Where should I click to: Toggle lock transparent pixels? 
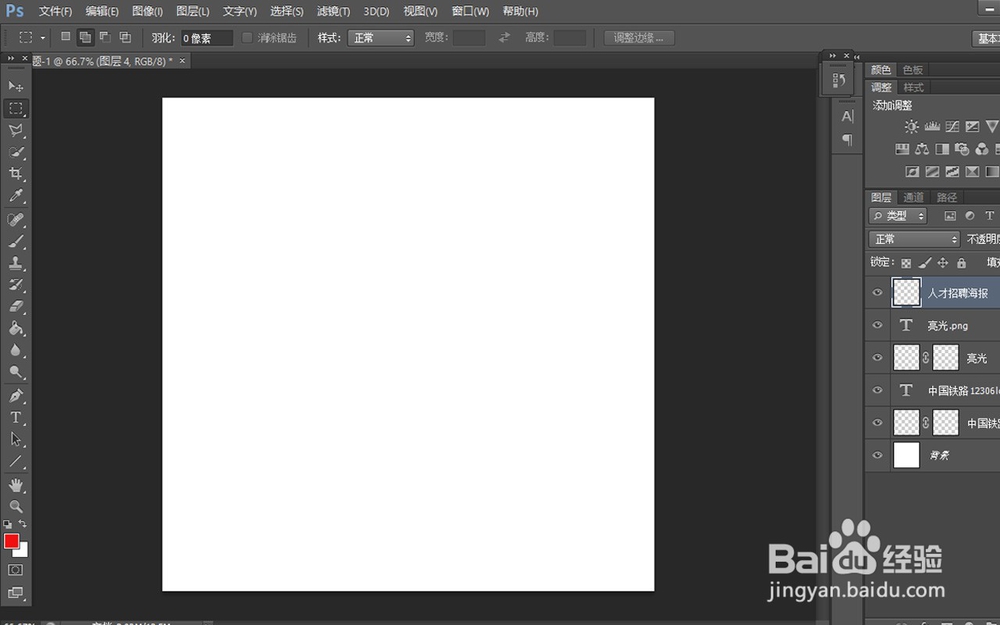[906, 263]
